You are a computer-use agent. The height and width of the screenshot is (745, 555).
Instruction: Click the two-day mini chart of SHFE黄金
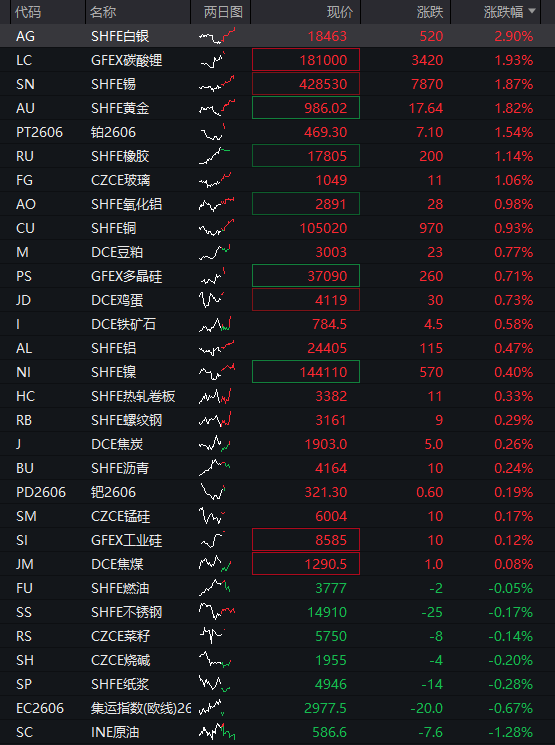point(217,108)
